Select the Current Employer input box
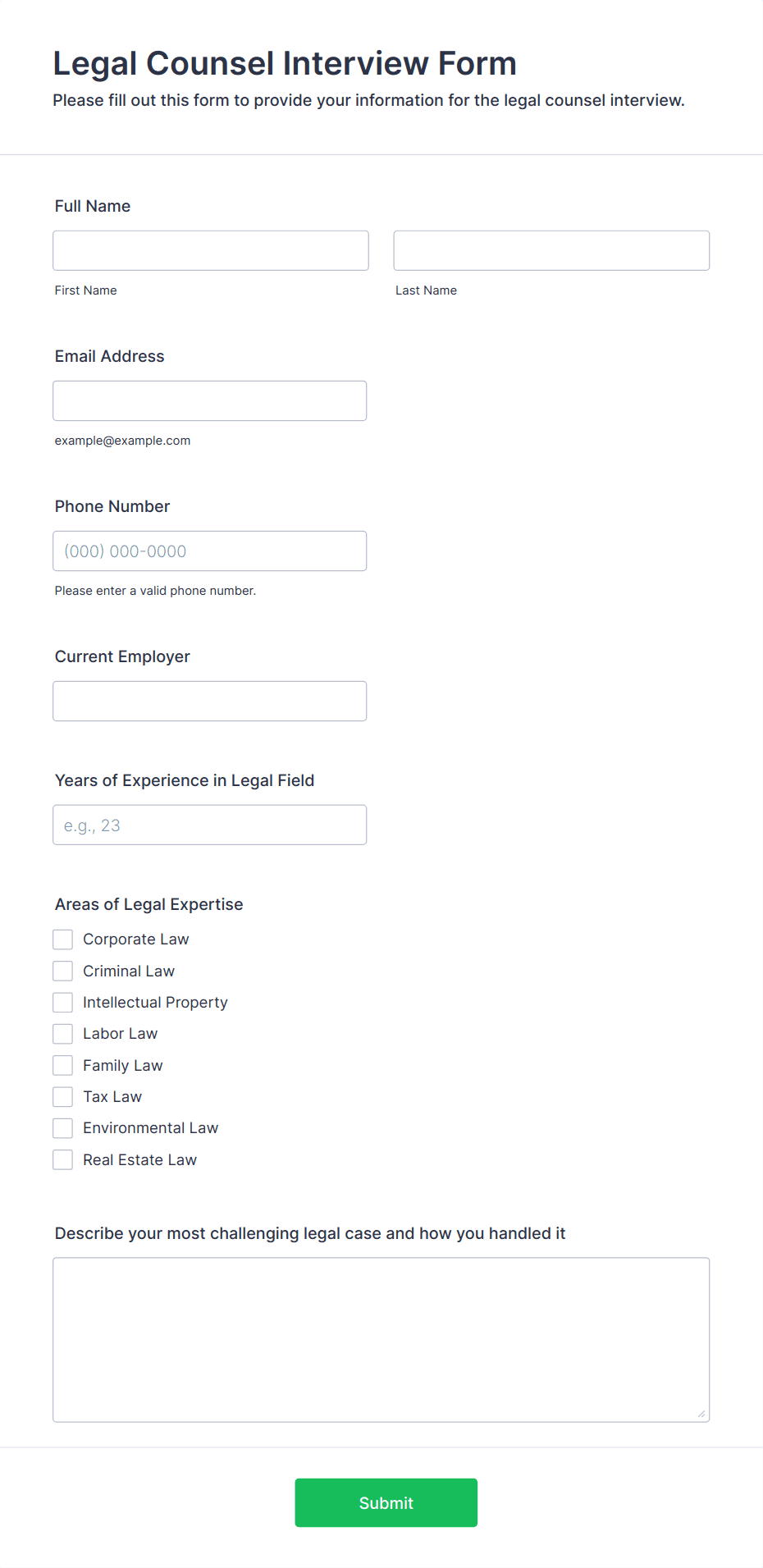The image size is (763, 1568). 210,701
